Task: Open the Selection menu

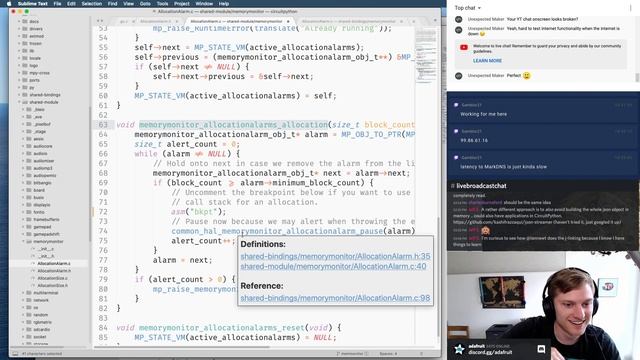Action: 91,3
